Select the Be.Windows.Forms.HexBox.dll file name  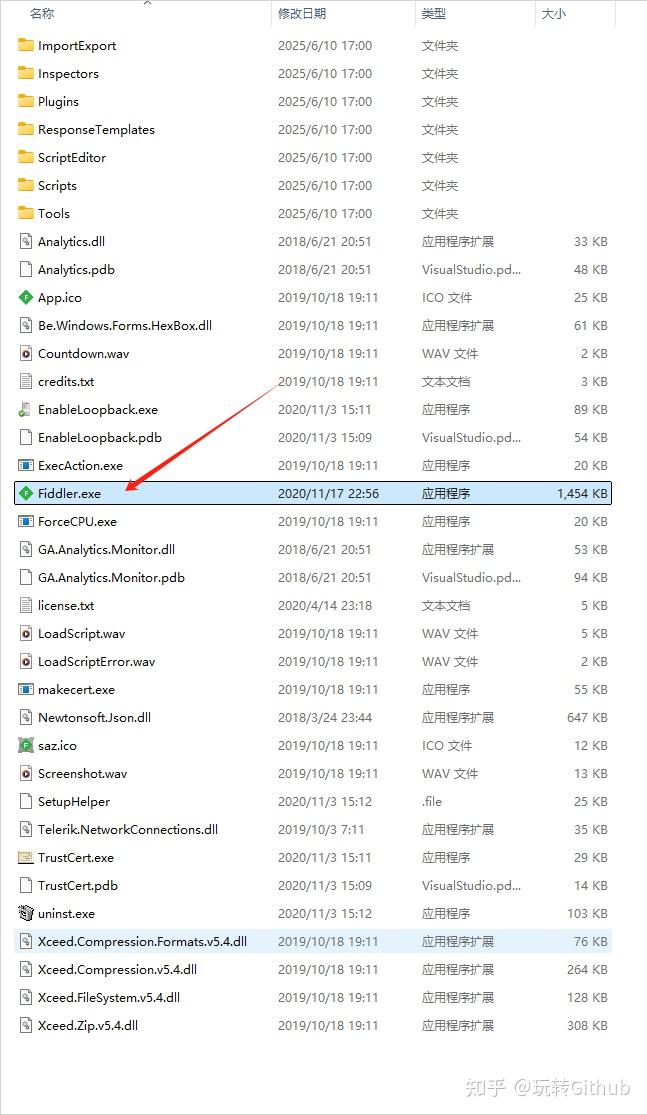(125, 326)
